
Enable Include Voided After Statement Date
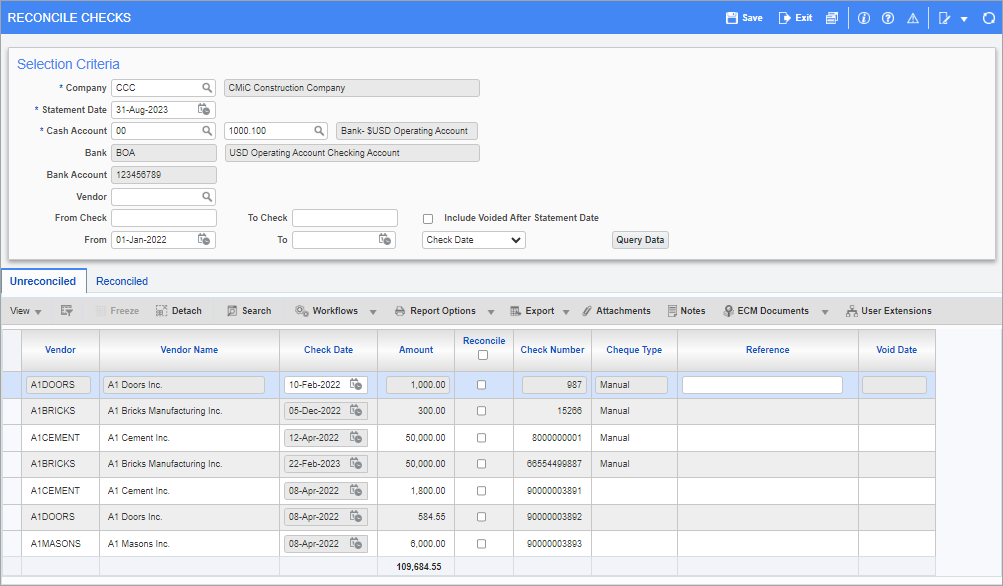(x=428, y=218)
